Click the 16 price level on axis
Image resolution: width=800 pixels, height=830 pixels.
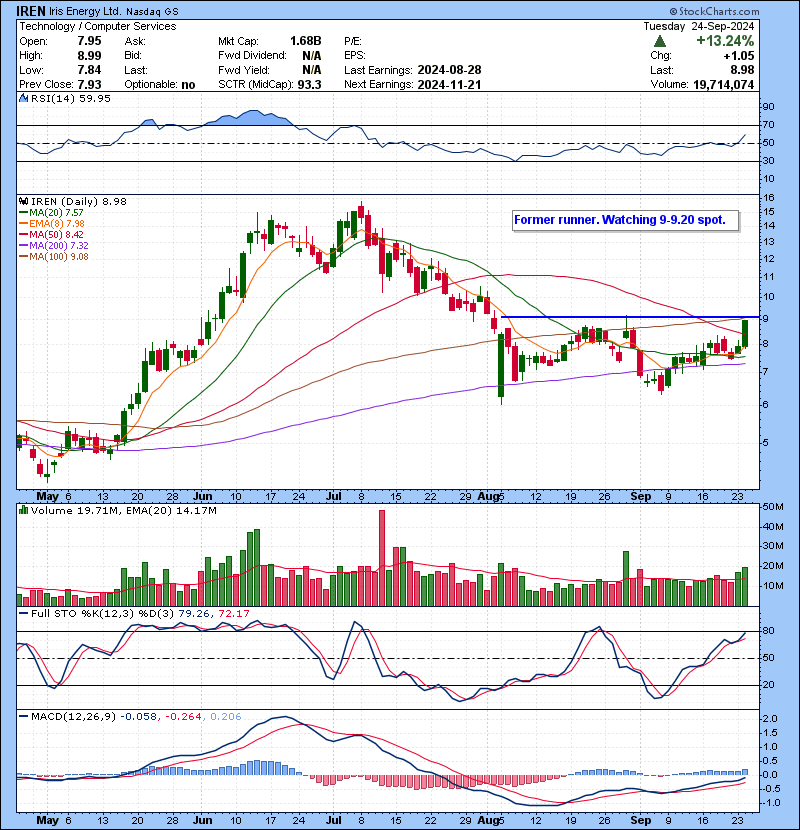click(x=768, y=198)
